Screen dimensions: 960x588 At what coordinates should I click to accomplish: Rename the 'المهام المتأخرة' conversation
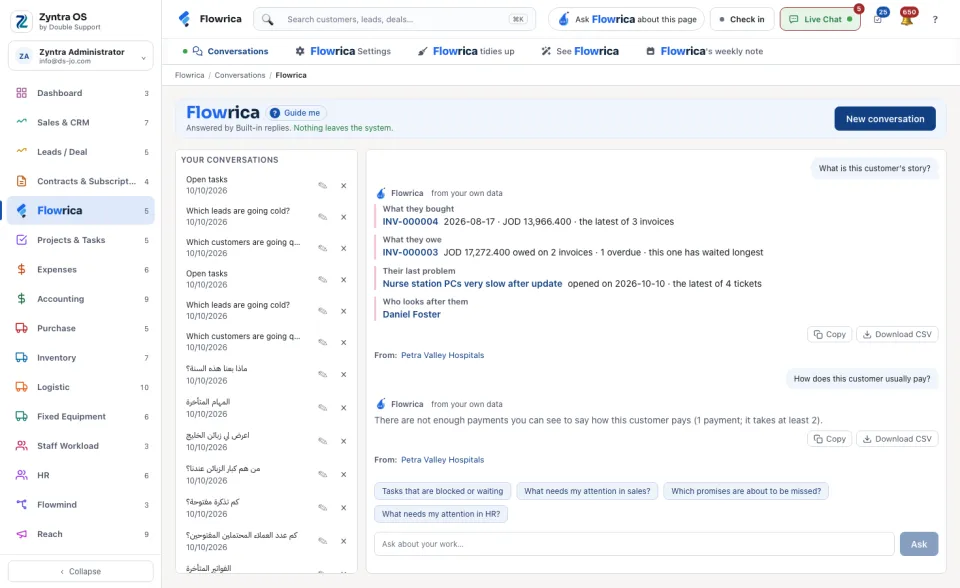pyautogui.click(x=323, y=408)
